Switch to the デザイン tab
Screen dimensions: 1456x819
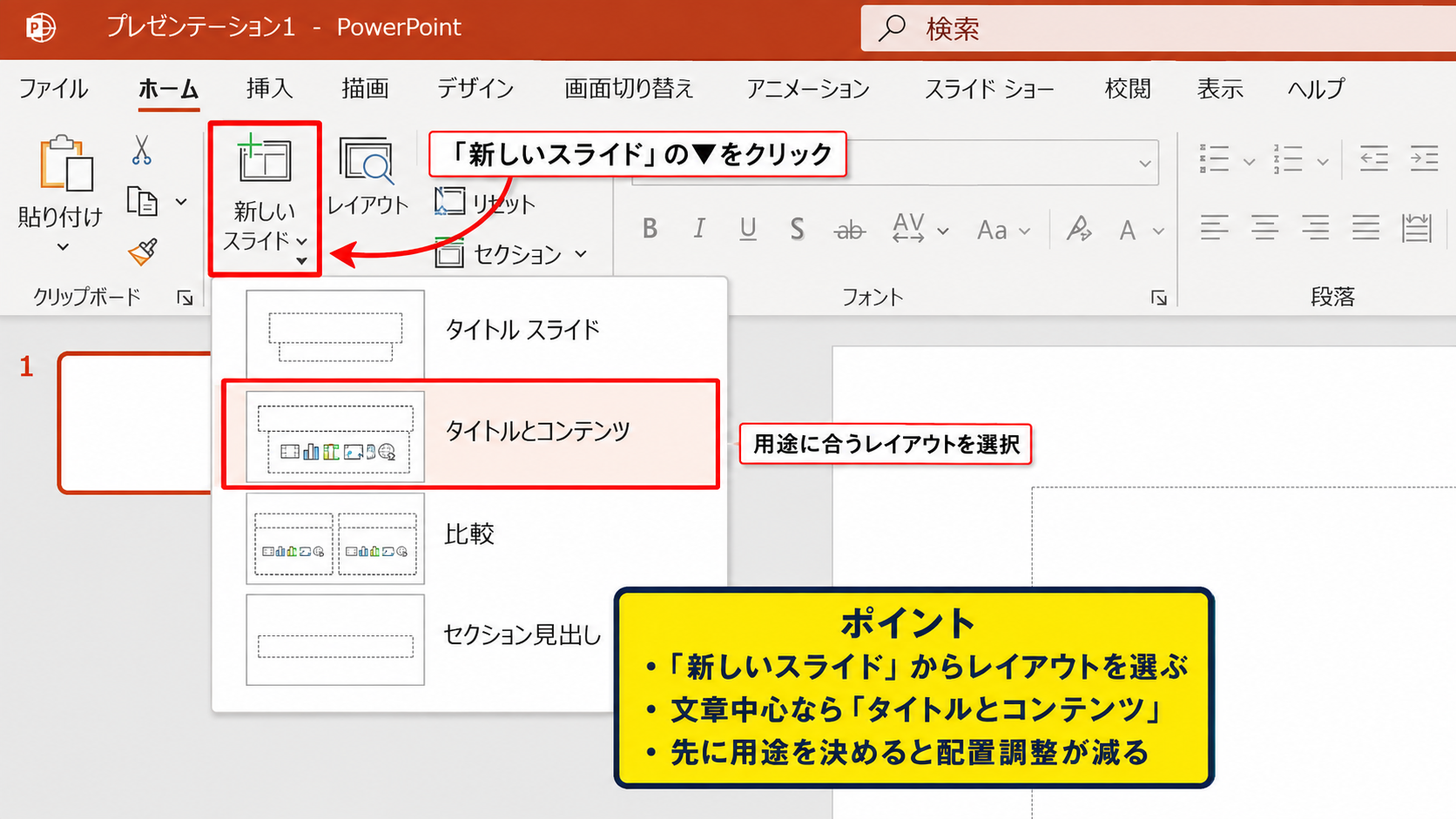tap(475, 89)
